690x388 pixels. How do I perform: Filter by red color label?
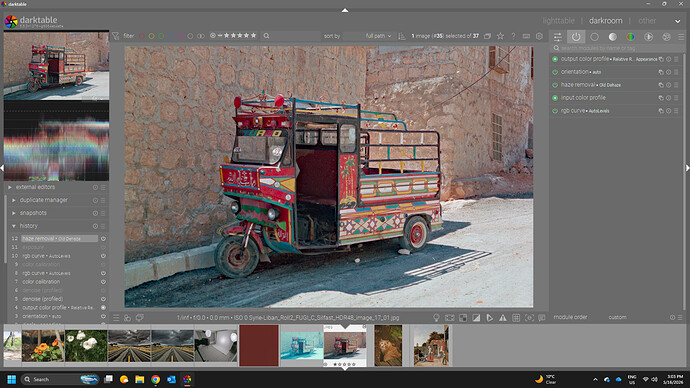coord(142,36)
